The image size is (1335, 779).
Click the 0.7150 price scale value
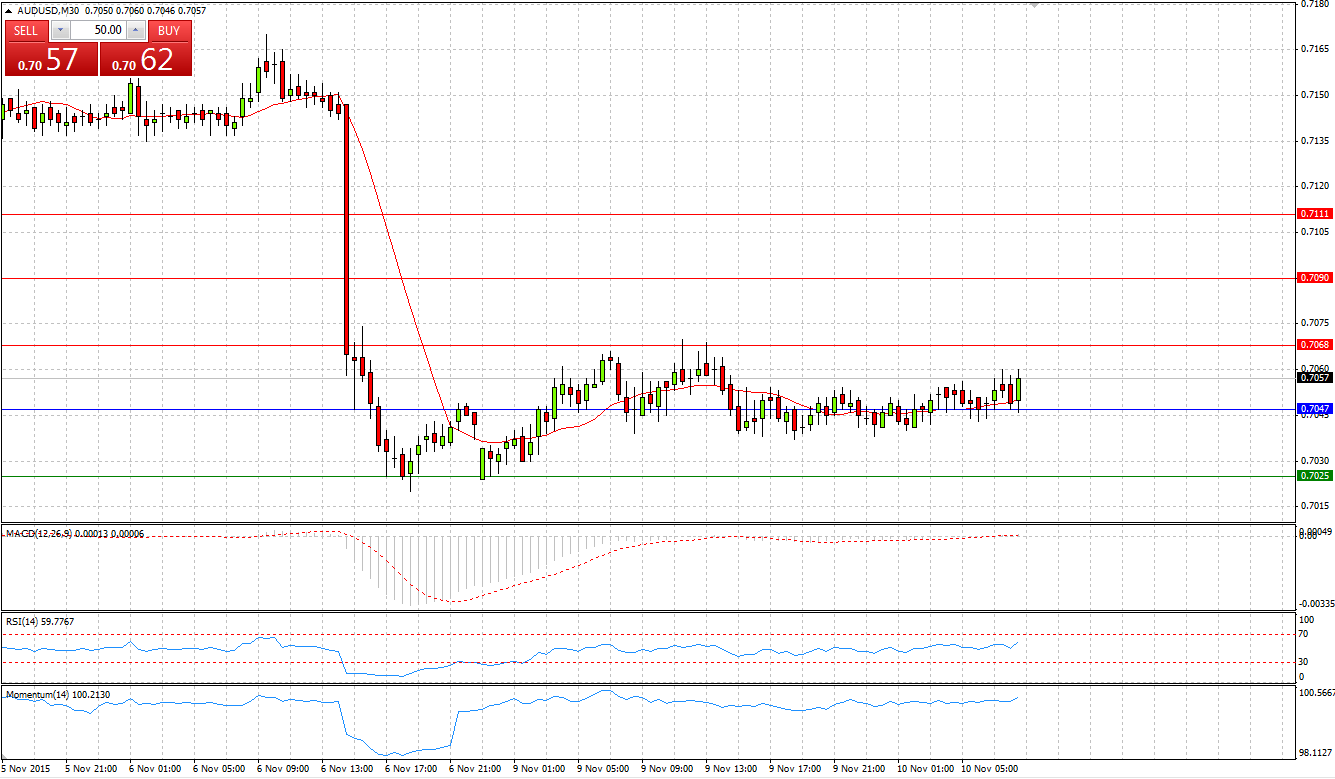1314,95
